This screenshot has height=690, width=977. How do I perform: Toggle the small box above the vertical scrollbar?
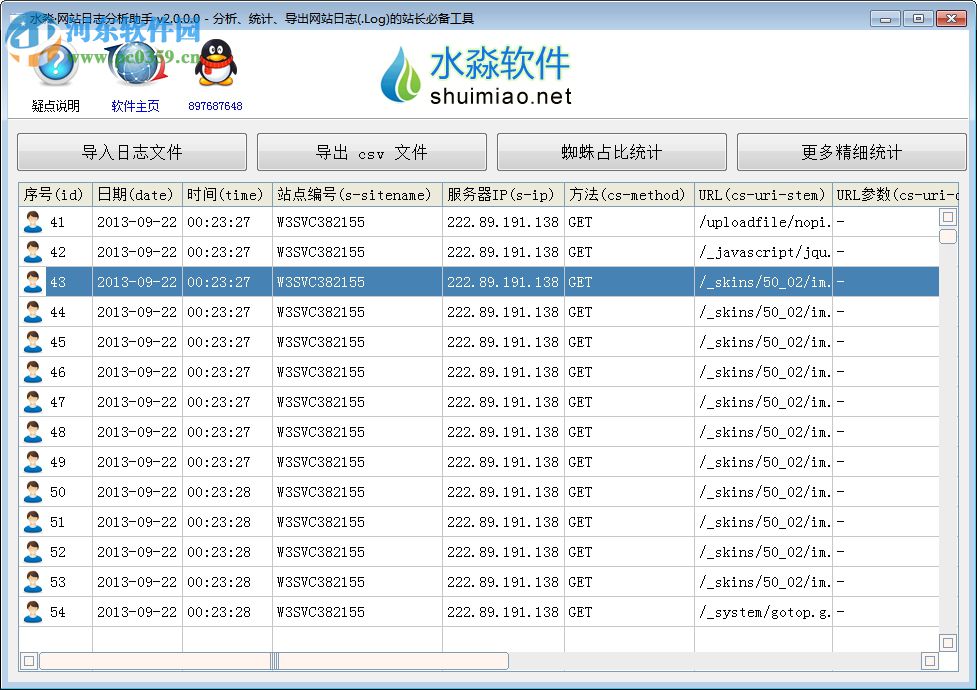pos(948,218)
